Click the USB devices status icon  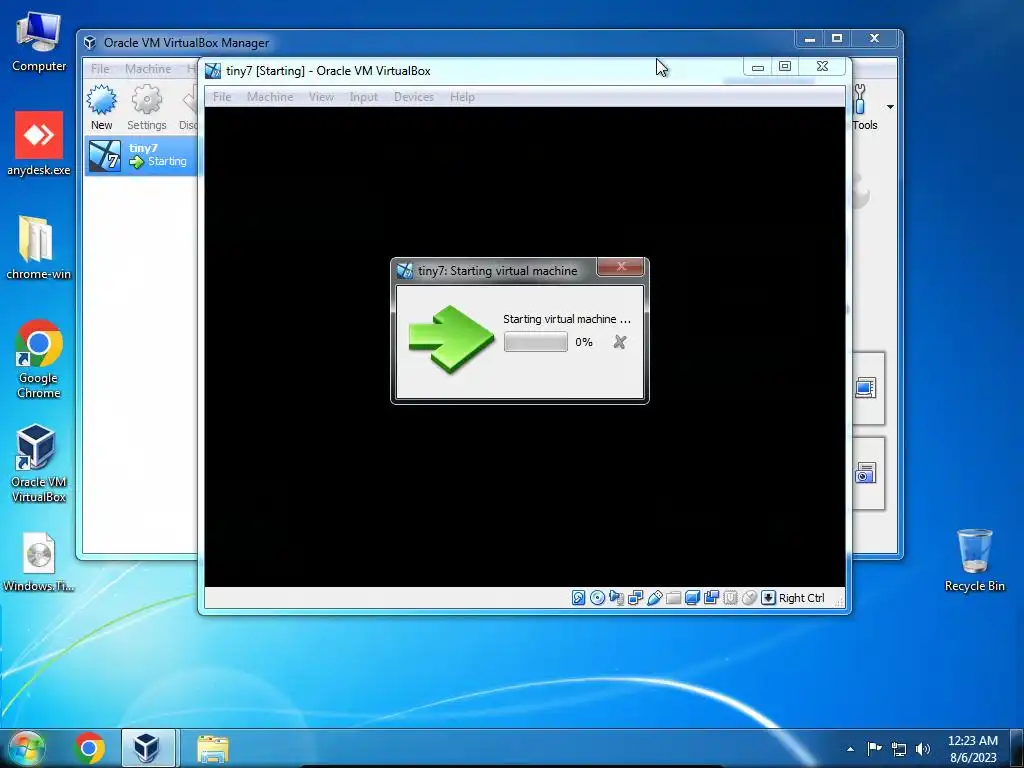coord(654,598)
